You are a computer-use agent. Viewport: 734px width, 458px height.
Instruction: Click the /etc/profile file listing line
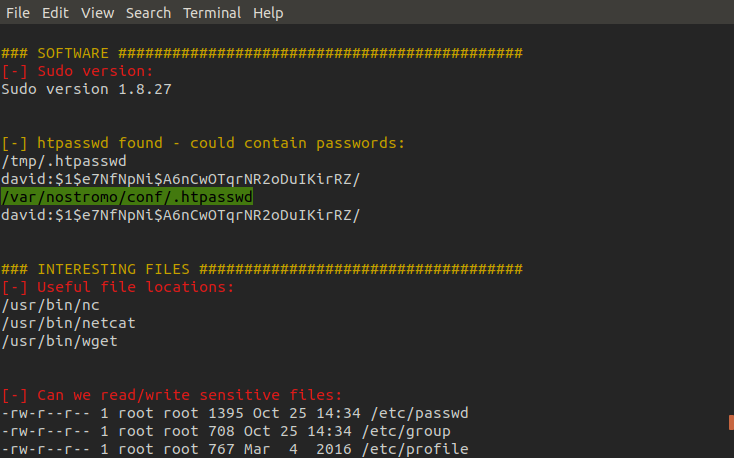pos(235,449)
